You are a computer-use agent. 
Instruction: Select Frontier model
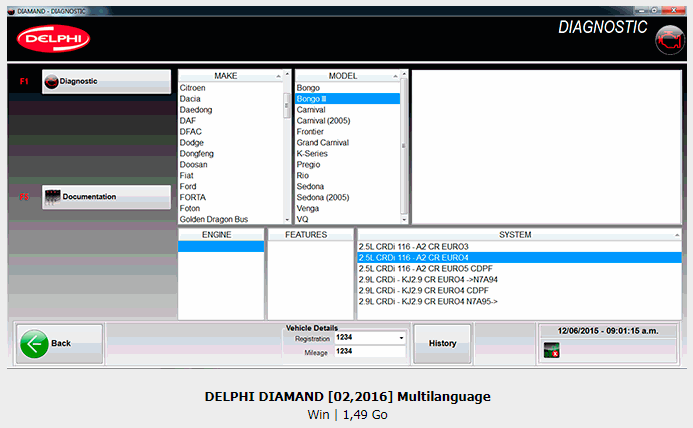[347, 132]
